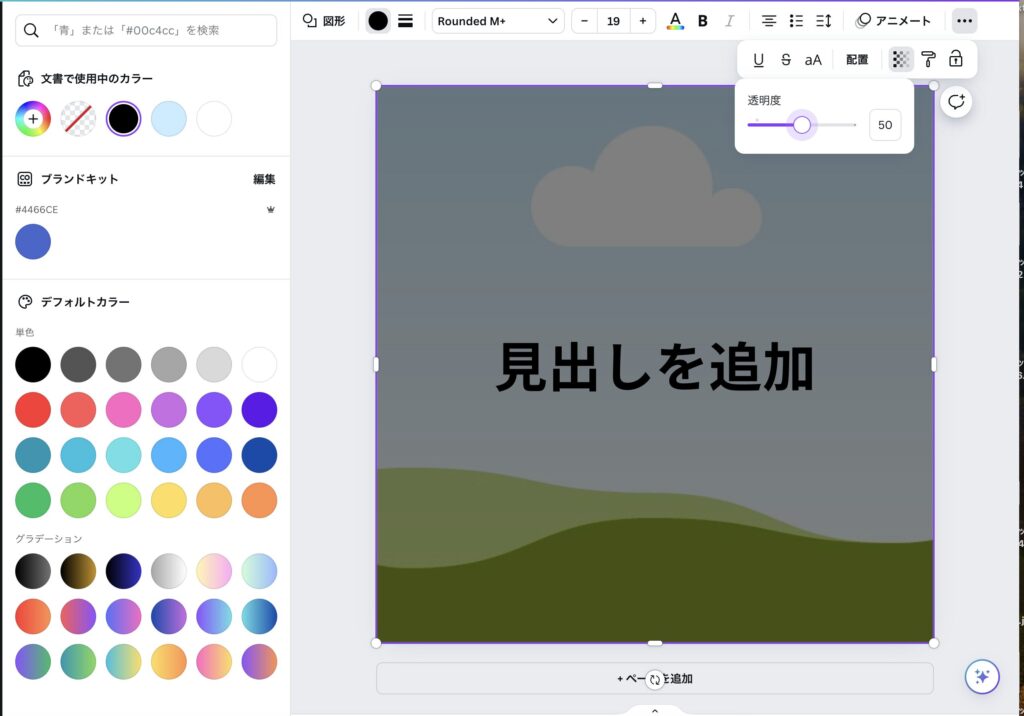Open the アニメート animation panel
The image size is (1024, 716).
pyautogui.click(x=893, y=21)
